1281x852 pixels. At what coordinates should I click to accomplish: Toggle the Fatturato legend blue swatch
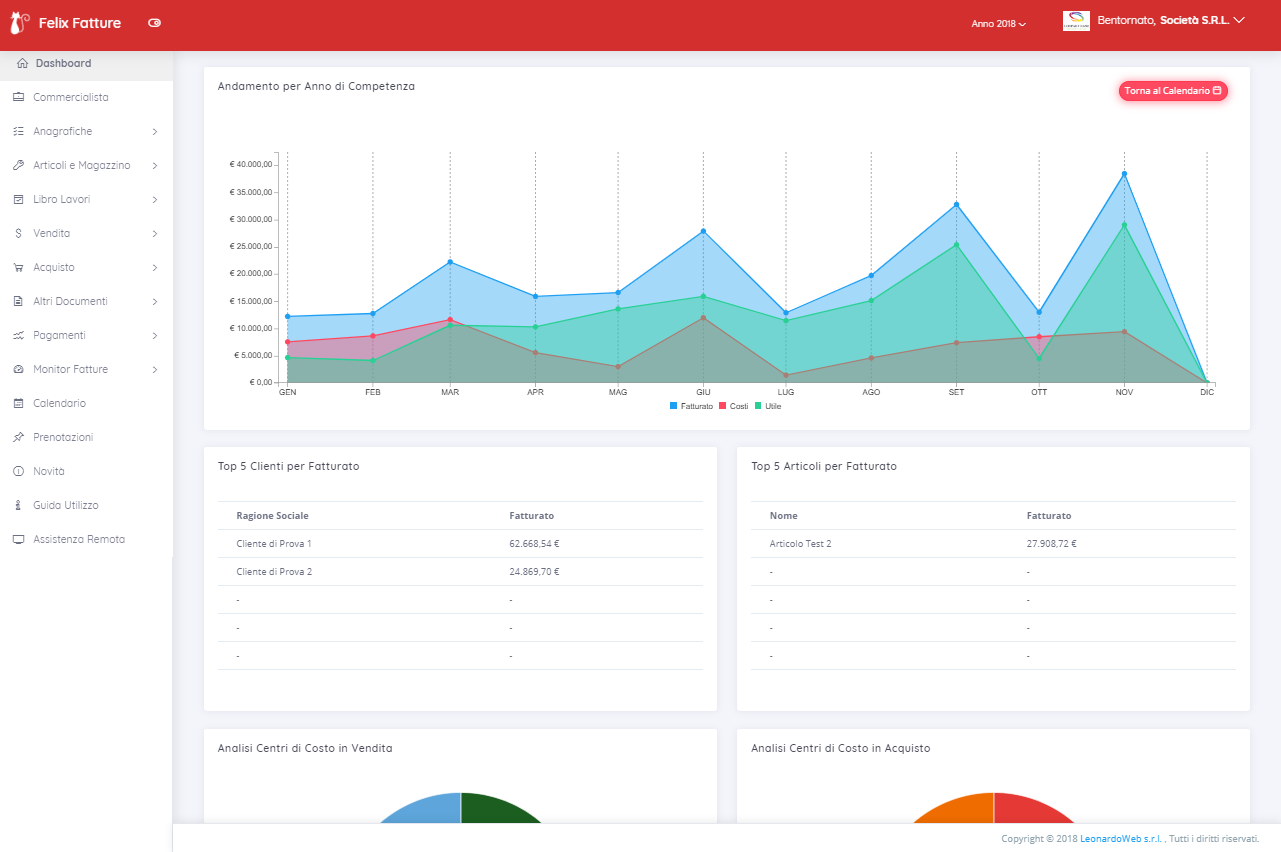pos(673,406)
